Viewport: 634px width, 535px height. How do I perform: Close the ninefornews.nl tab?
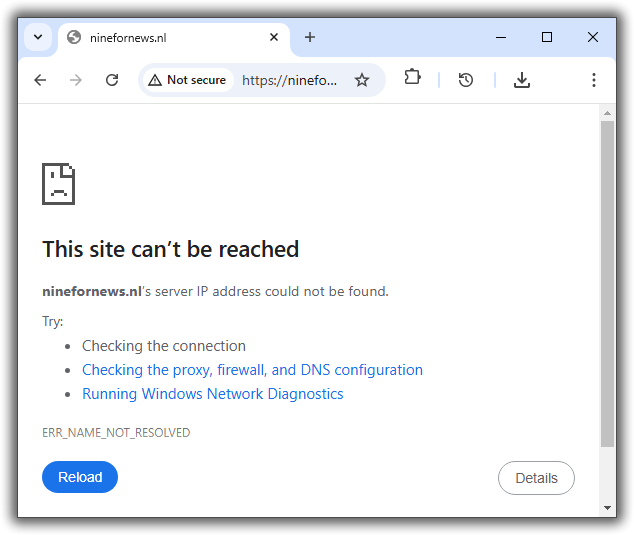pos(274,37)
